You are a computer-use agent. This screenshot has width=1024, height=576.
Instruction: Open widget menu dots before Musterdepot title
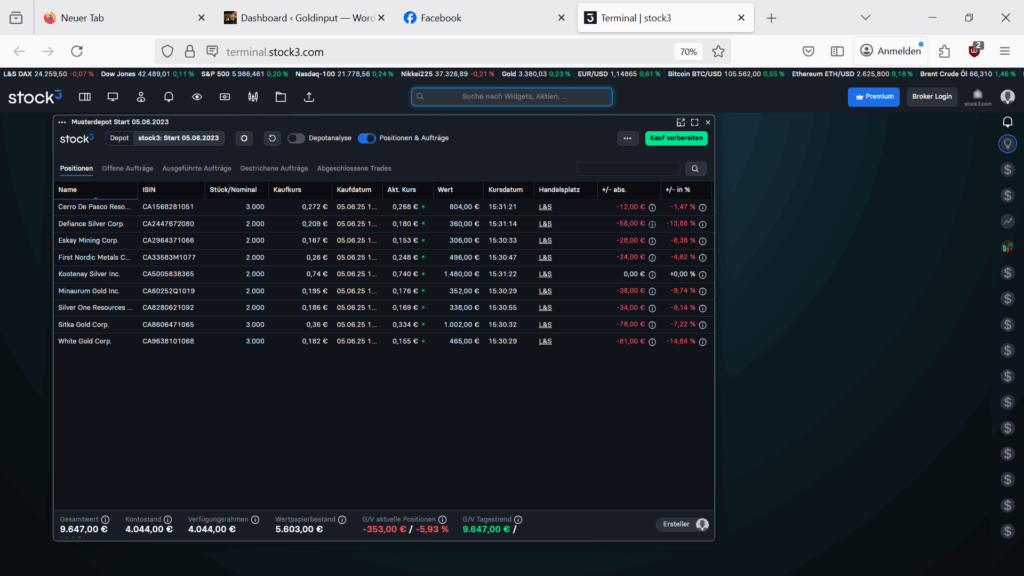62,122
